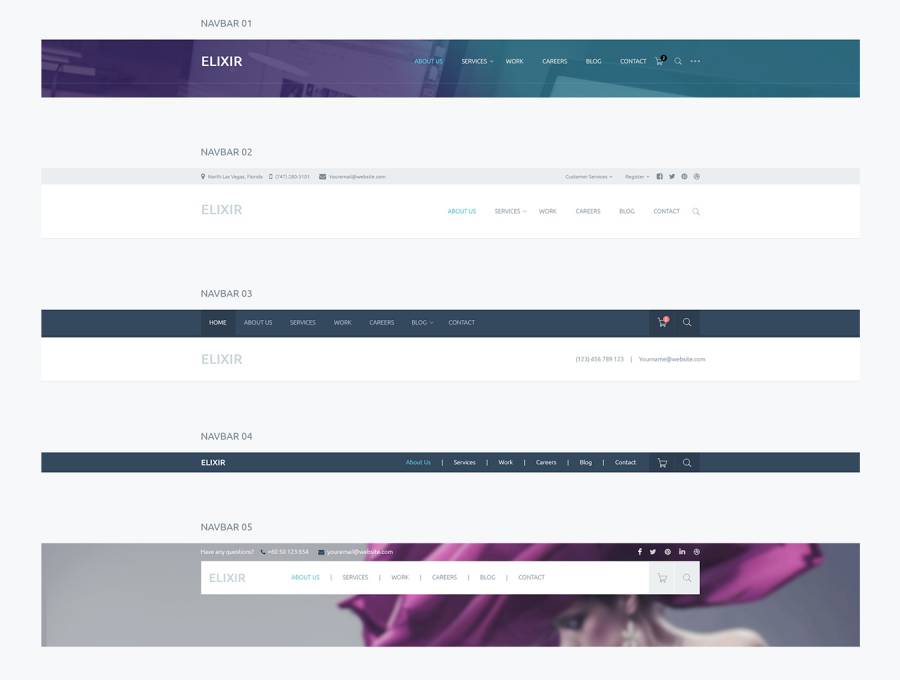Click the cart button in Navbar 05
The width and height of the screenshot is (900, 680).
click(662, 578)
